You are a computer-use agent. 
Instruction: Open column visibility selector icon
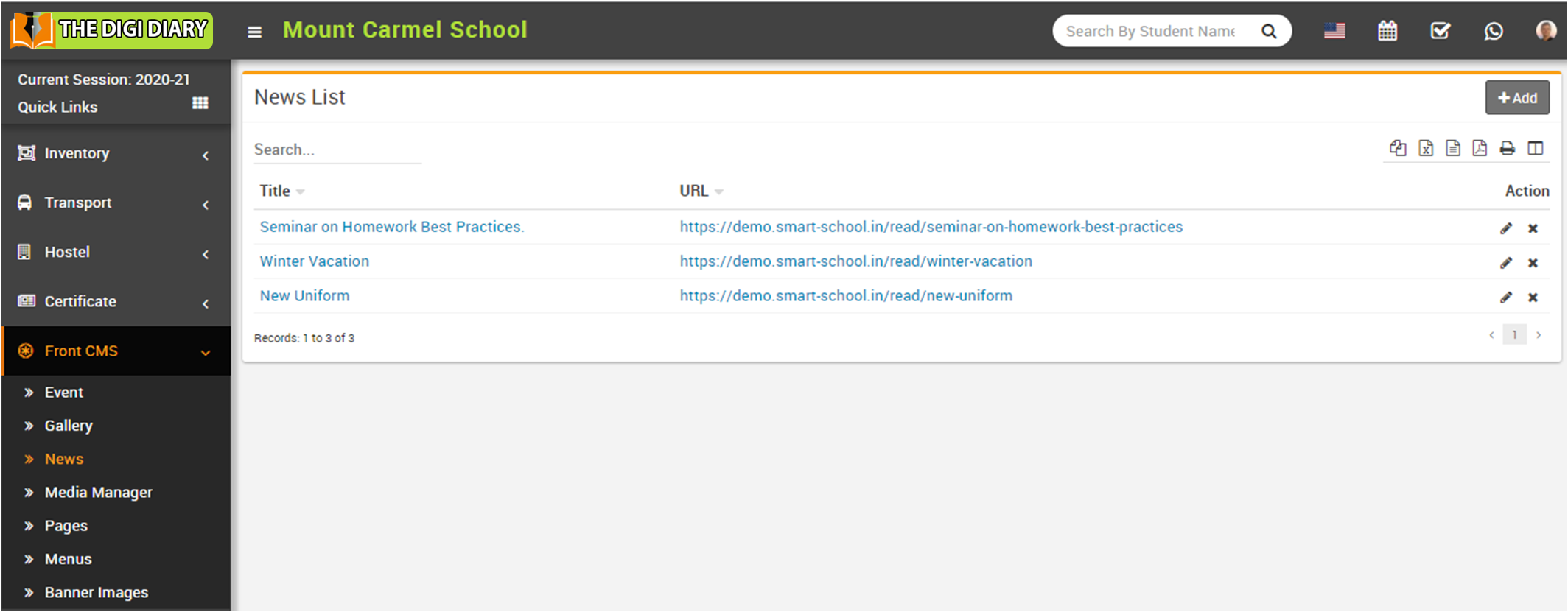point(1536,148)
